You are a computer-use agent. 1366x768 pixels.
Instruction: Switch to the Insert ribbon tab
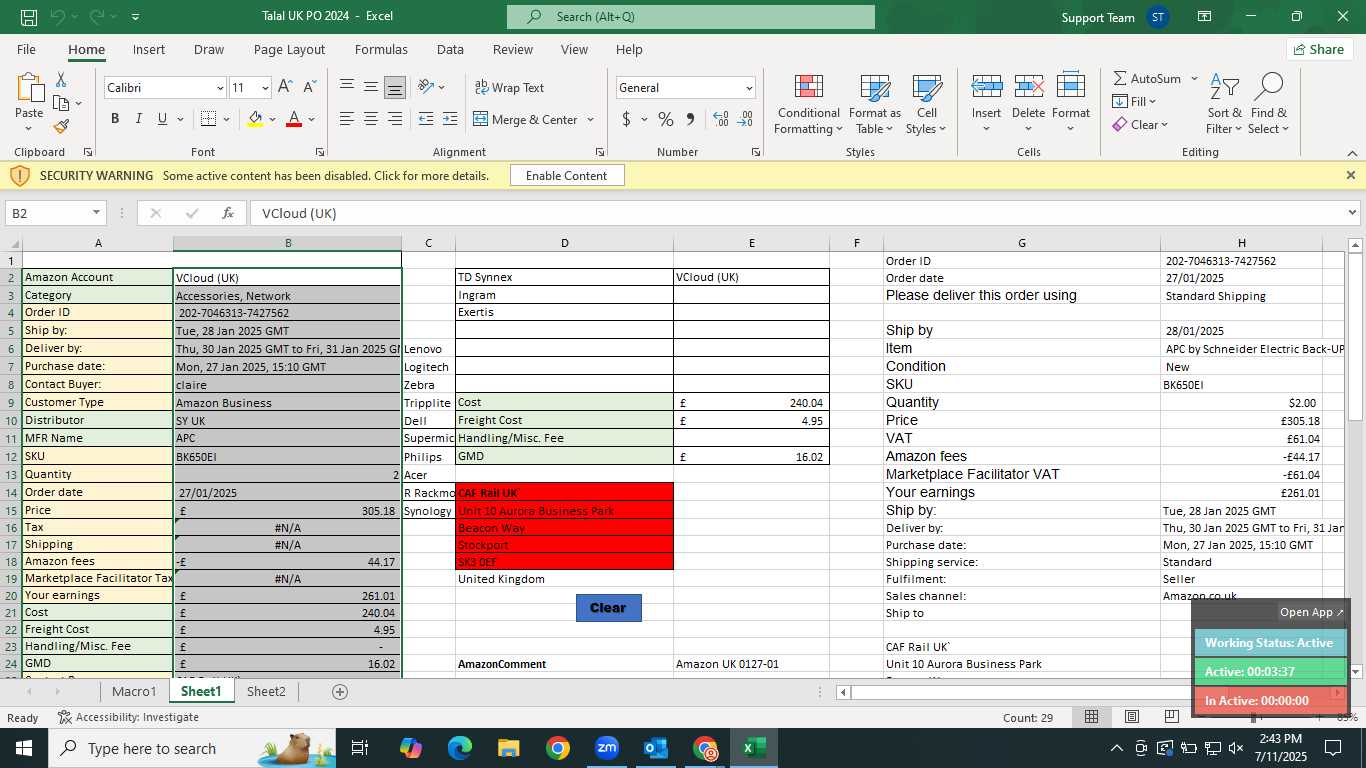pyautogui.click(x=149, y=49)
